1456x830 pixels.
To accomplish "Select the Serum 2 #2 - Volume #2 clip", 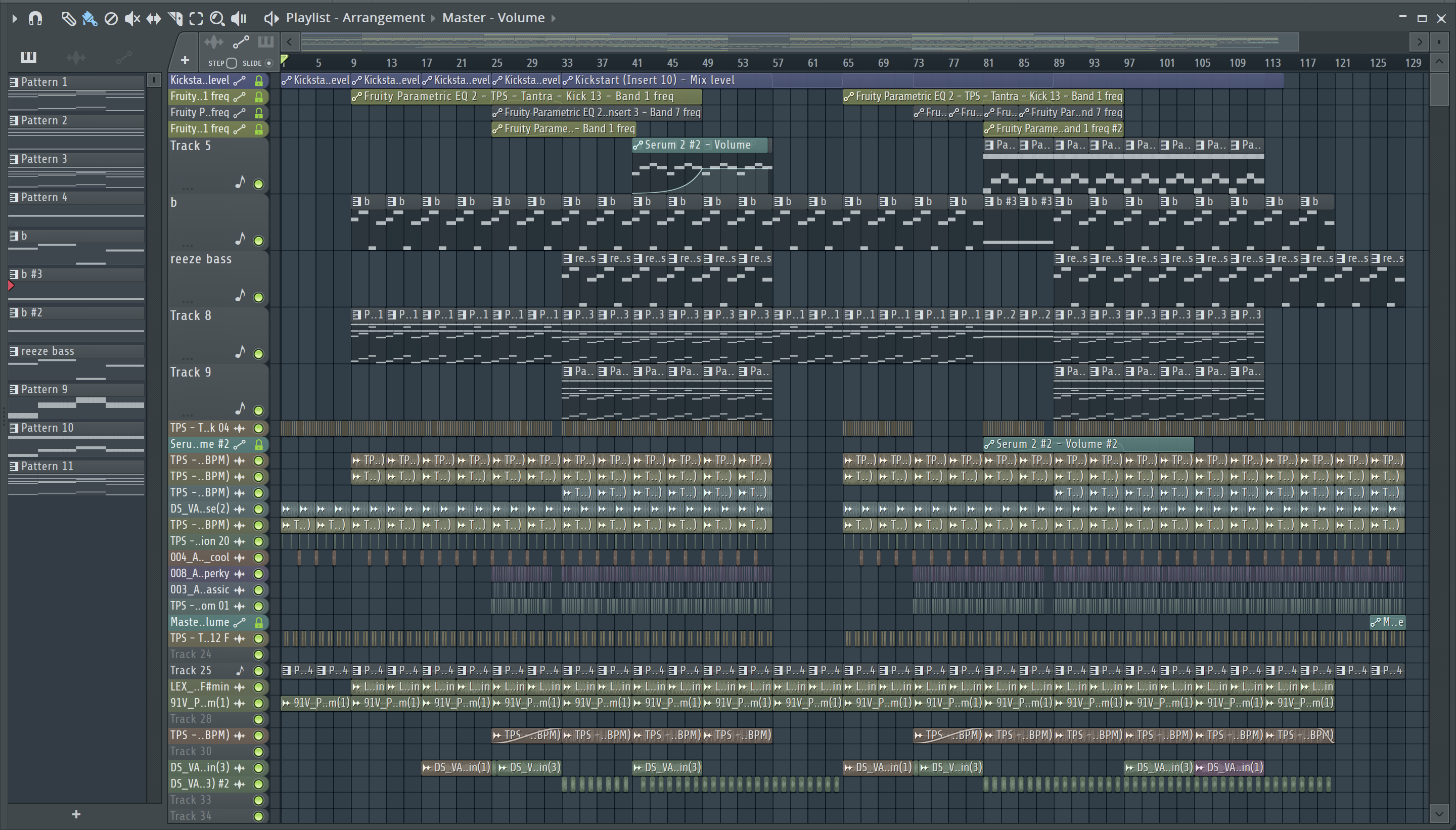I will coord(1088,444).
